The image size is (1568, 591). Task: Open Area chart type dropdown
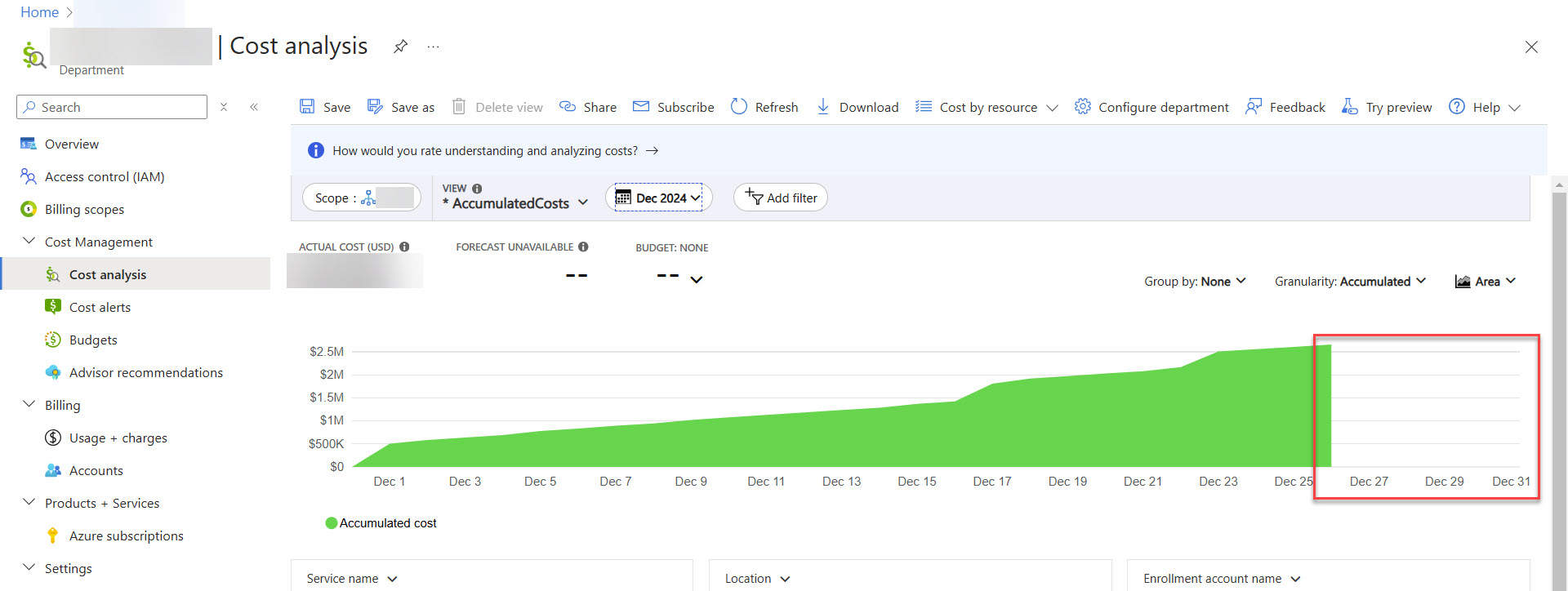[x=1486, y=282]
